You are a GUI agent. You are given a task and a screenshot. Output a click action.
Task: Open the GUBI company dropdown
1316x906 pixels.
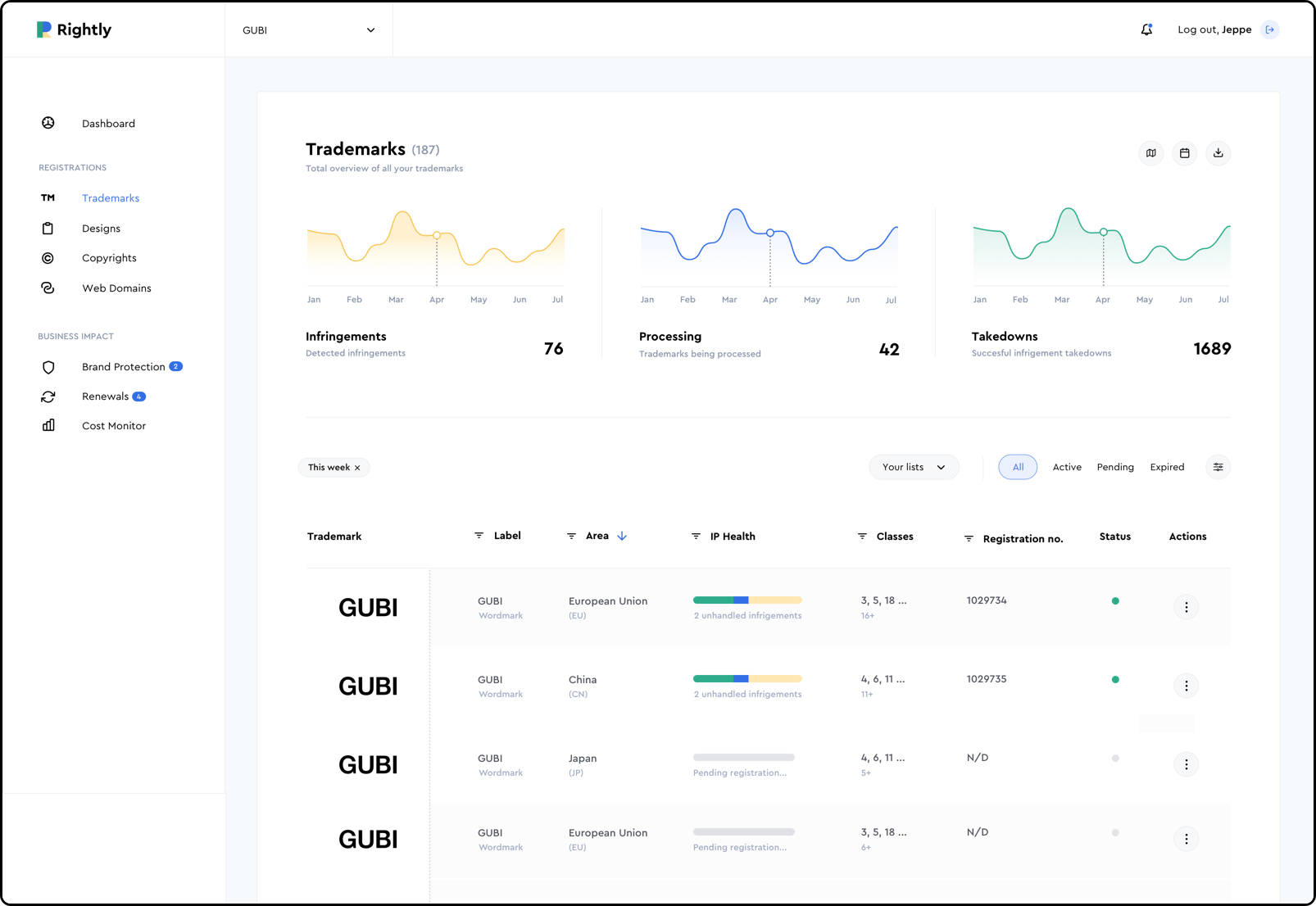tap(309, 30)
